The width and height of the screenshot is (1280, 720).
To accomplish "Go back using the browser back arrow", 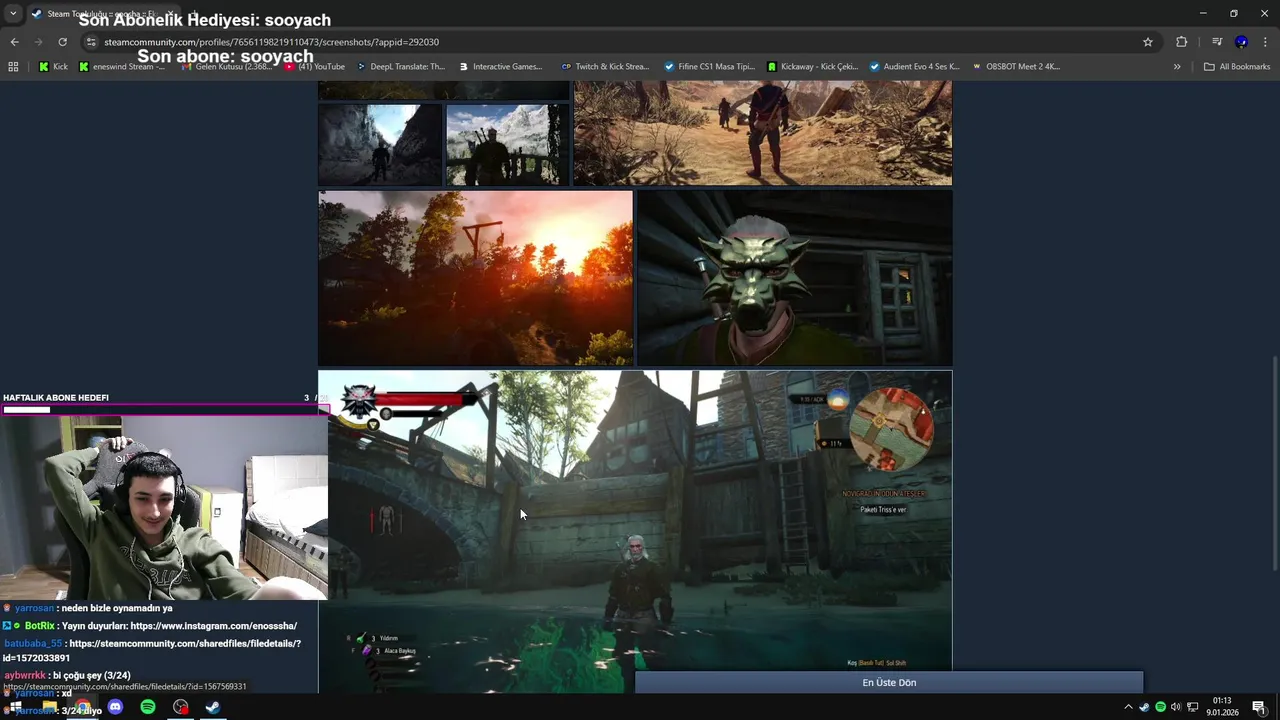I will coord(14,42).
